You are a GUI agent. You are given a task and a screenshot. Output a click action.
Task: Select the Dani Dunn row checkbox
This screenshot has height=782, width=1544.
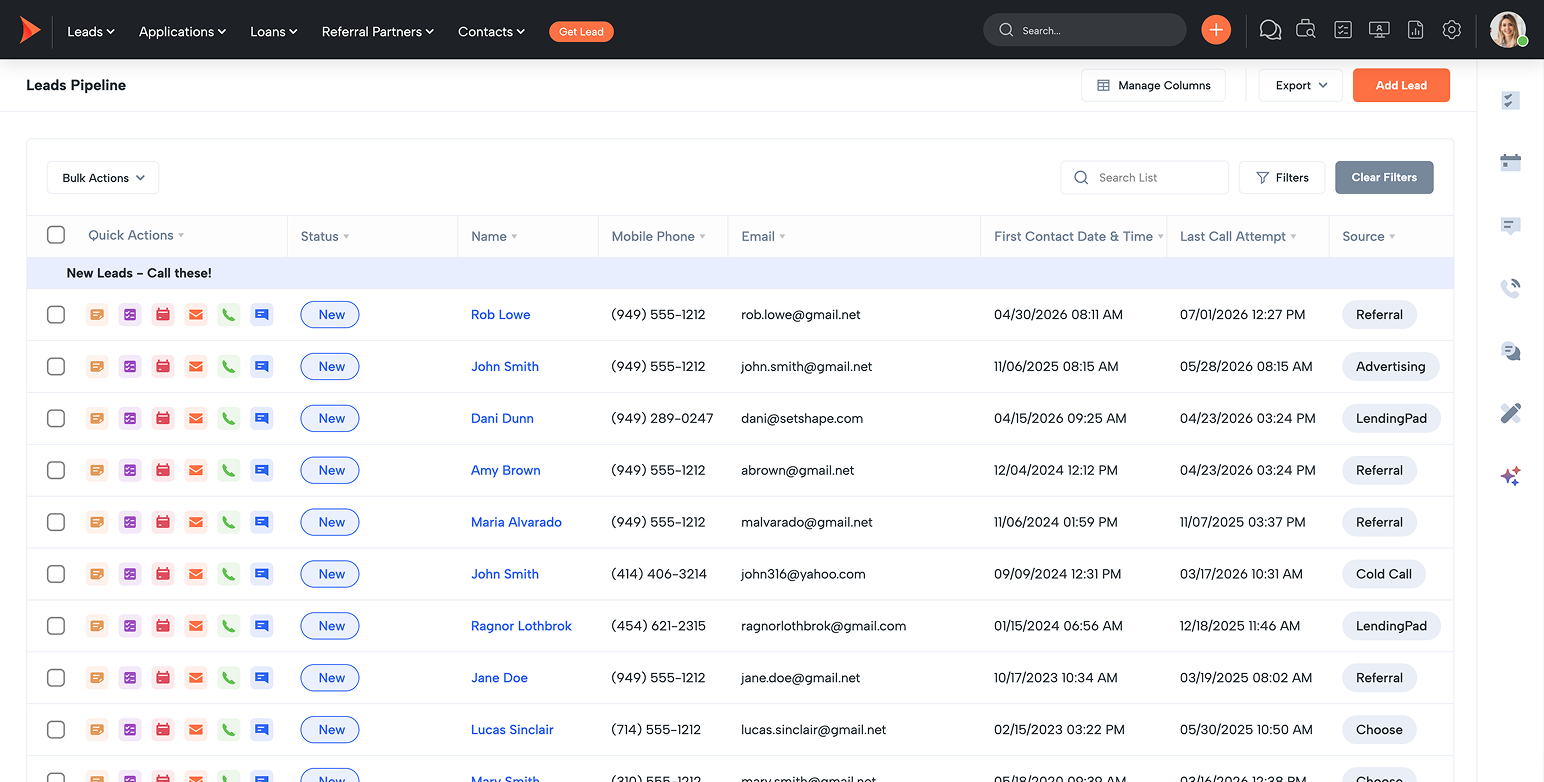point(56,418)
